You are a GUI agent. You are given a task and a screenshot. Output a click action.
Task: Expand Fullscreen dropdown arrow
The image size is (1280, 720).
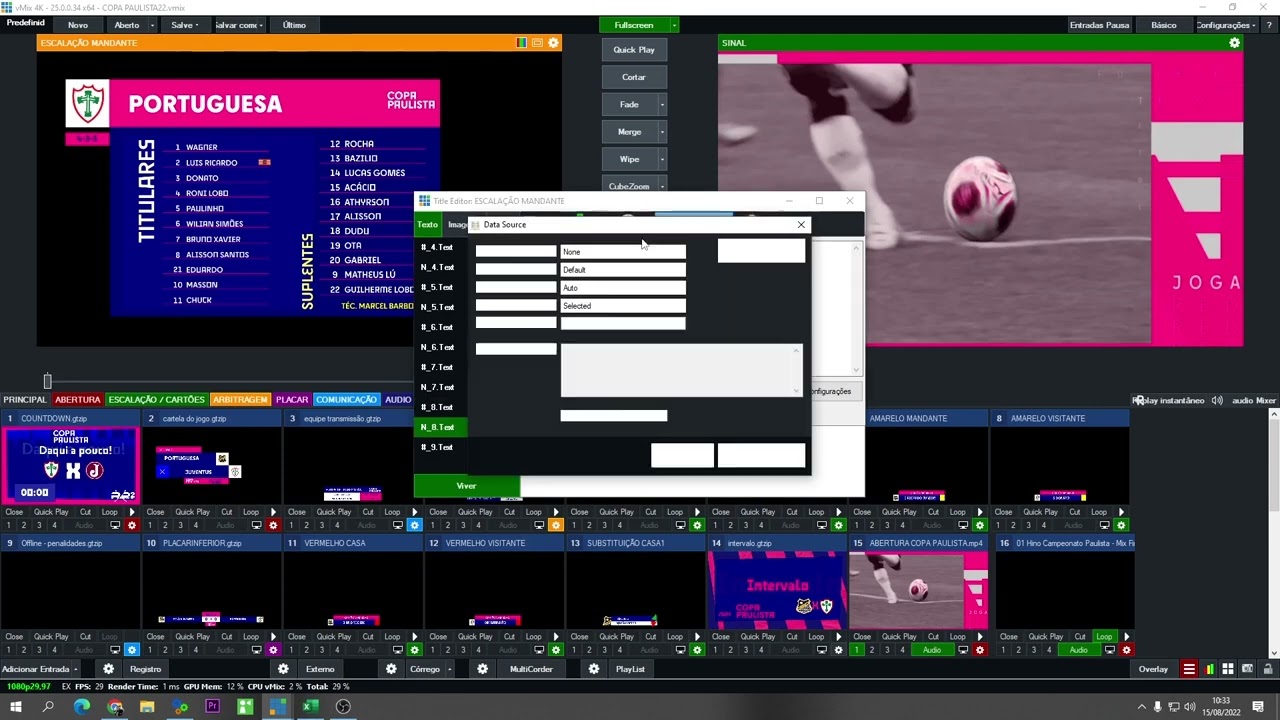click(x=674, y=25)
